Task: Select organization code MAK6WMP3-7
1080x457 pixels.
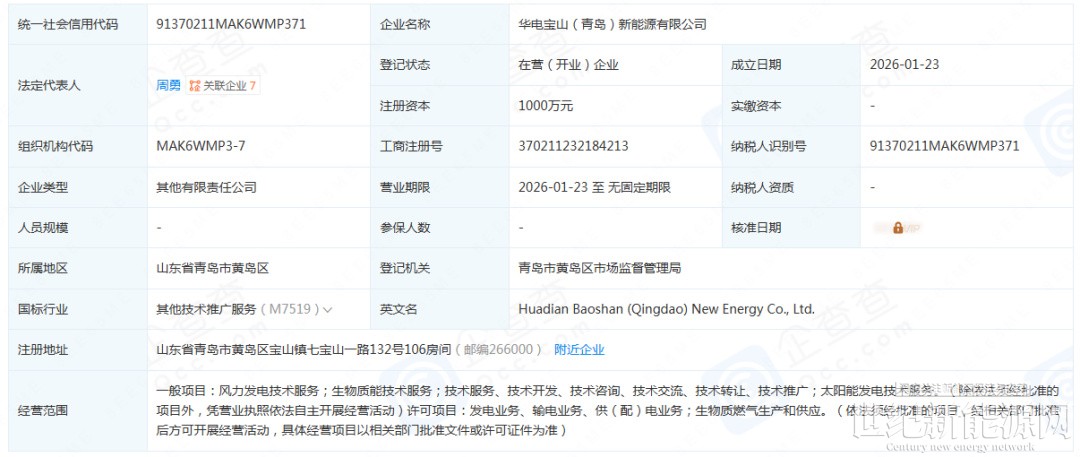Action: [x=200, y=146]
